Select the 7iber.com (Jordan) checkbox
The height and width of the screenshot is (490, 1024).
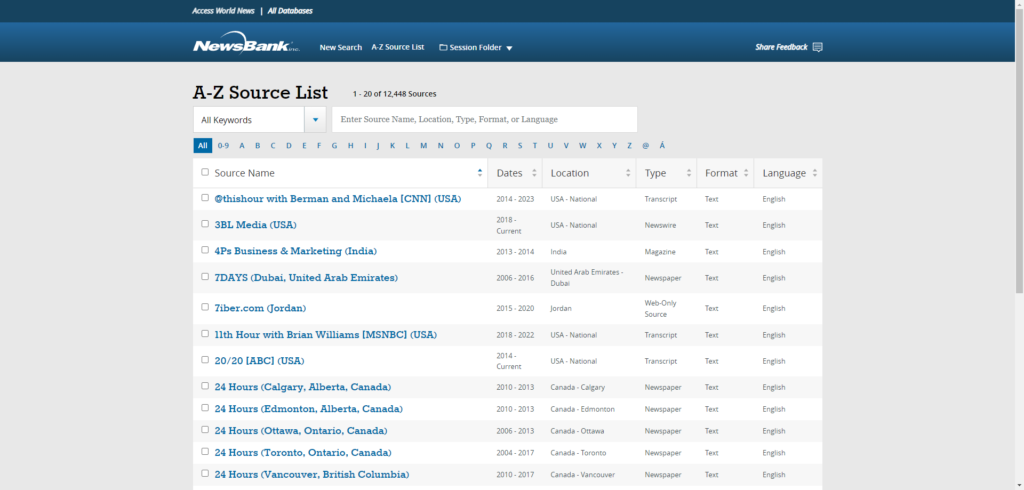pos(205,307)
